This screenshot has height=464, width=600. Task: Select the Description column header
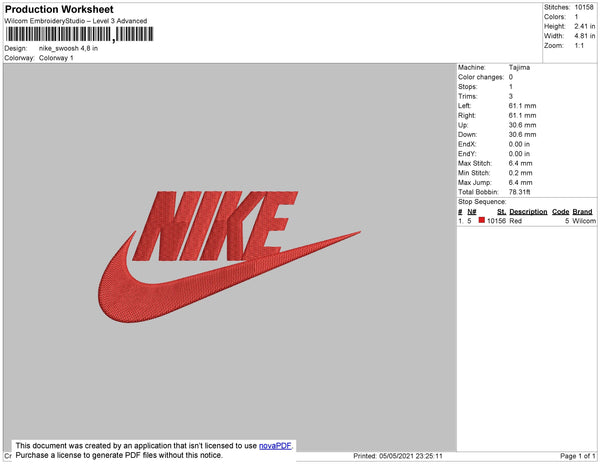[527, 212]
